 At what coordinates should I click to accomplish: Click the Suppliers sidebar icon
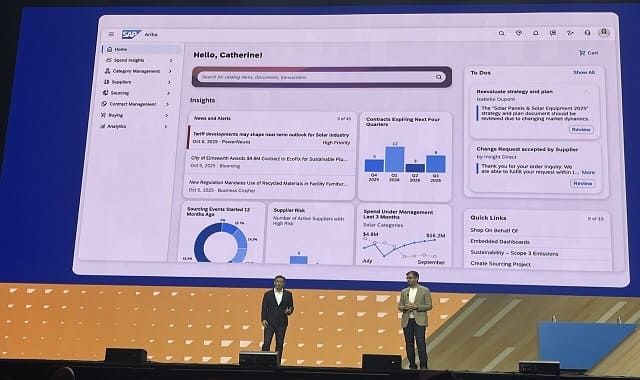(107, 82)
